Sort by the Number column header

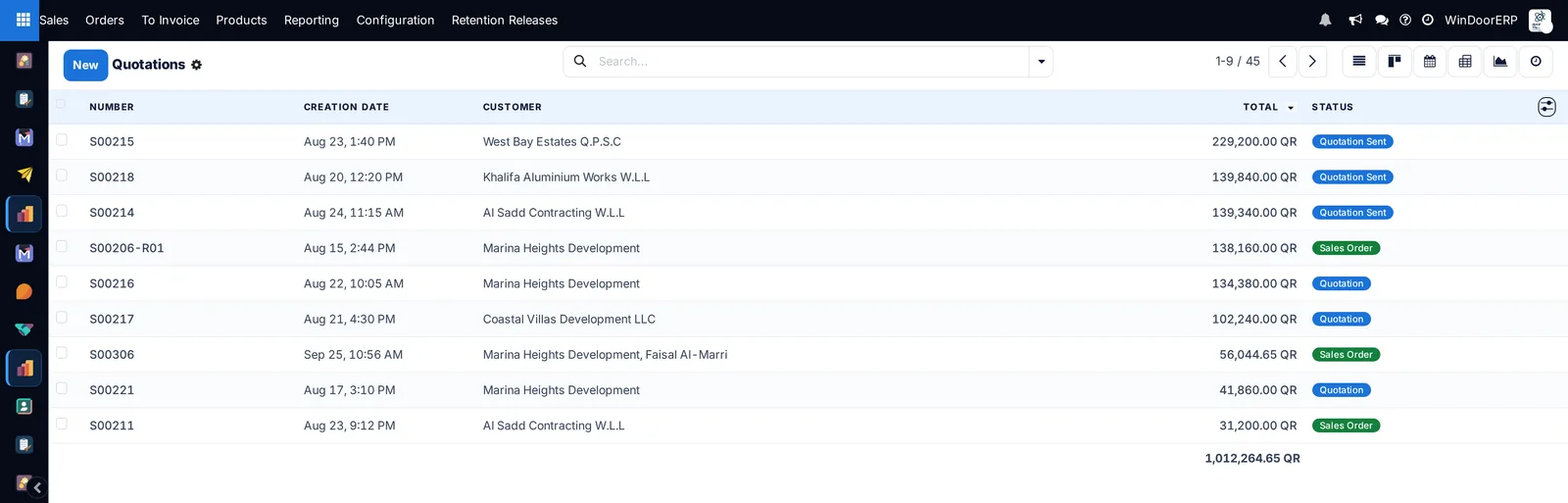coord(112,107)
